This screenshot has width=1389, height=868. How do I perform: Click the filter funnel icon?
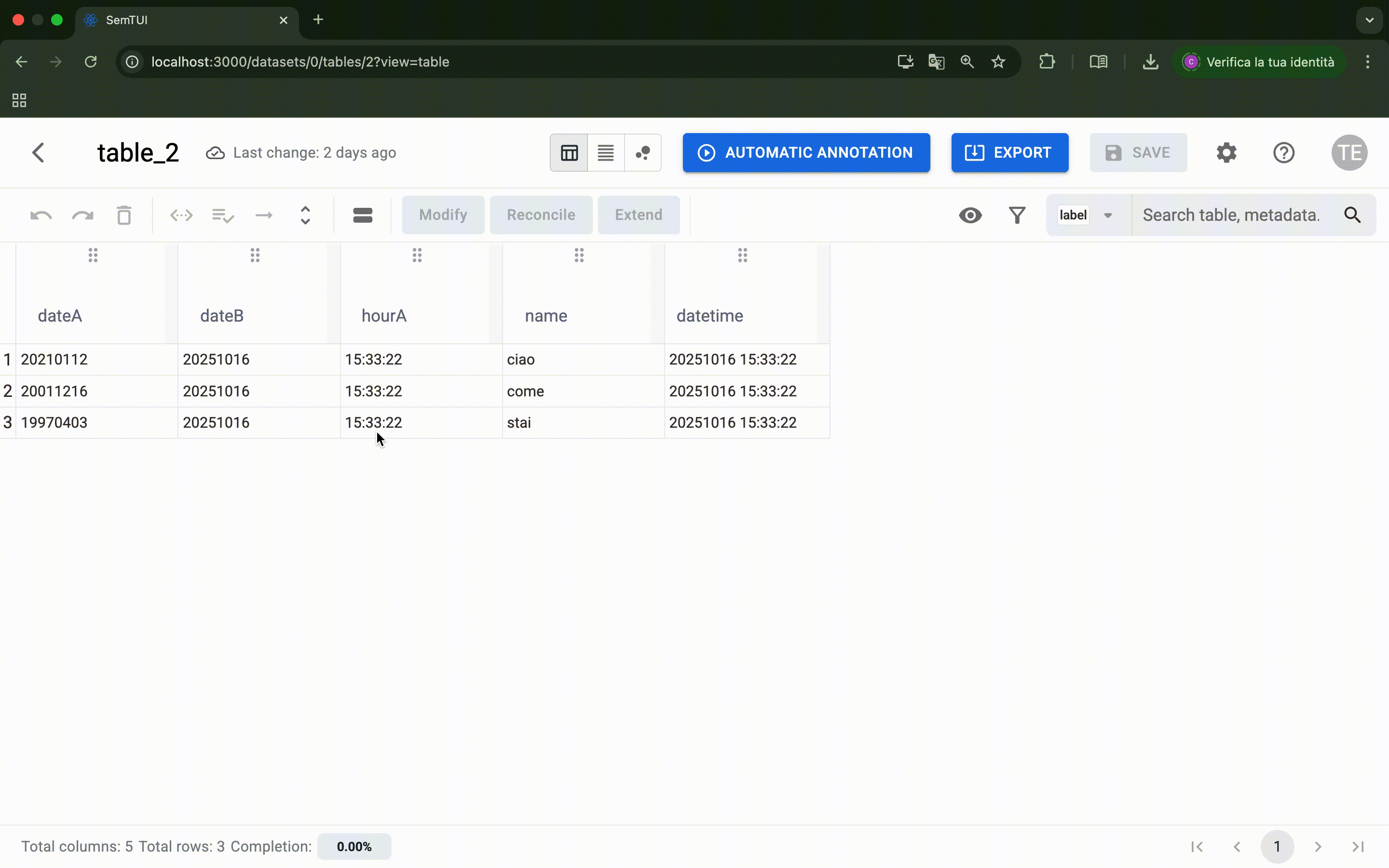(x=1017, y=215)
